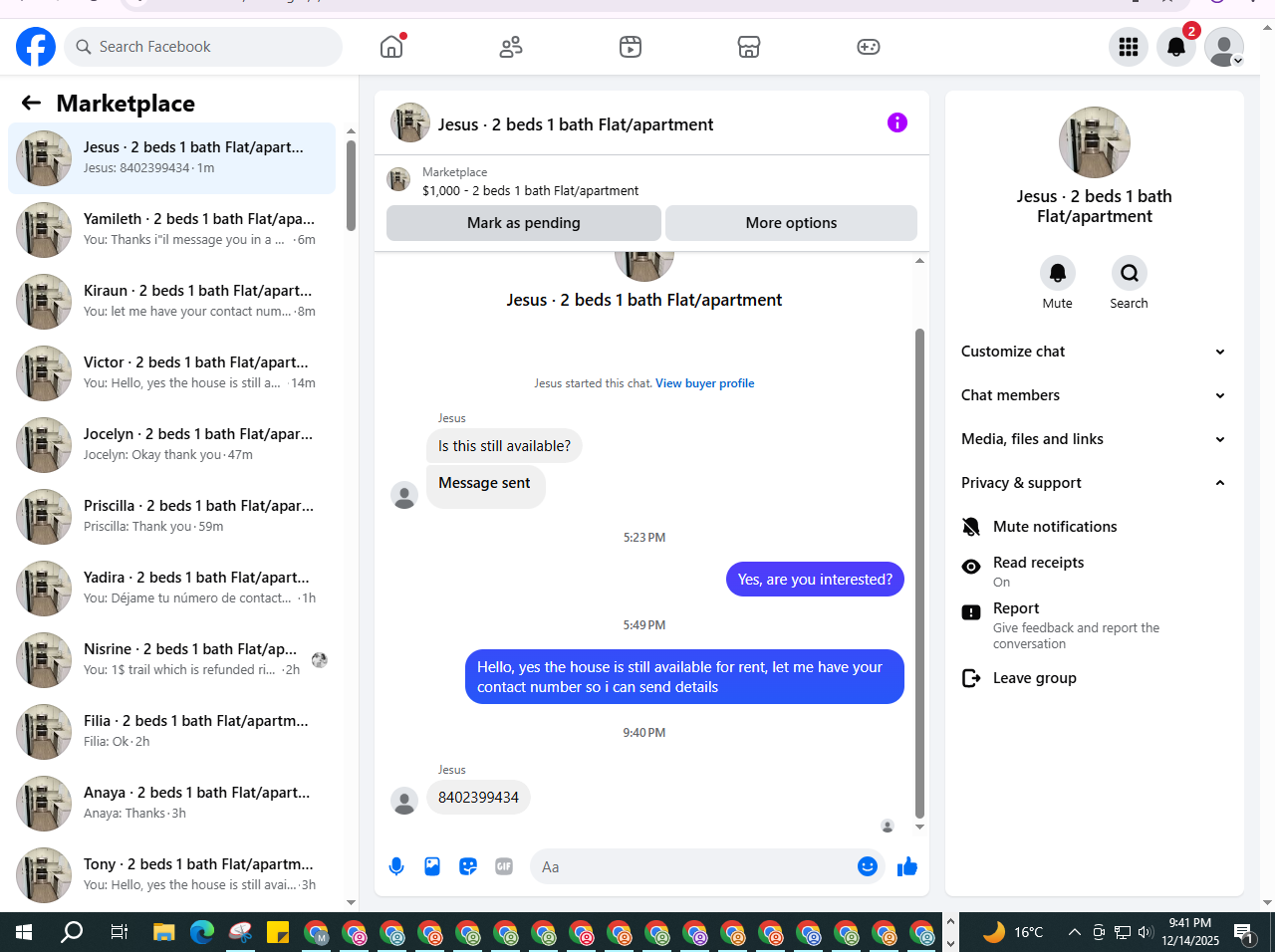Image resolution: width=1275 pixels, height=952 pixels.
Task: Show hidden system tray icons chevron
Action: pyautogui.click(x=1074, y=932)
